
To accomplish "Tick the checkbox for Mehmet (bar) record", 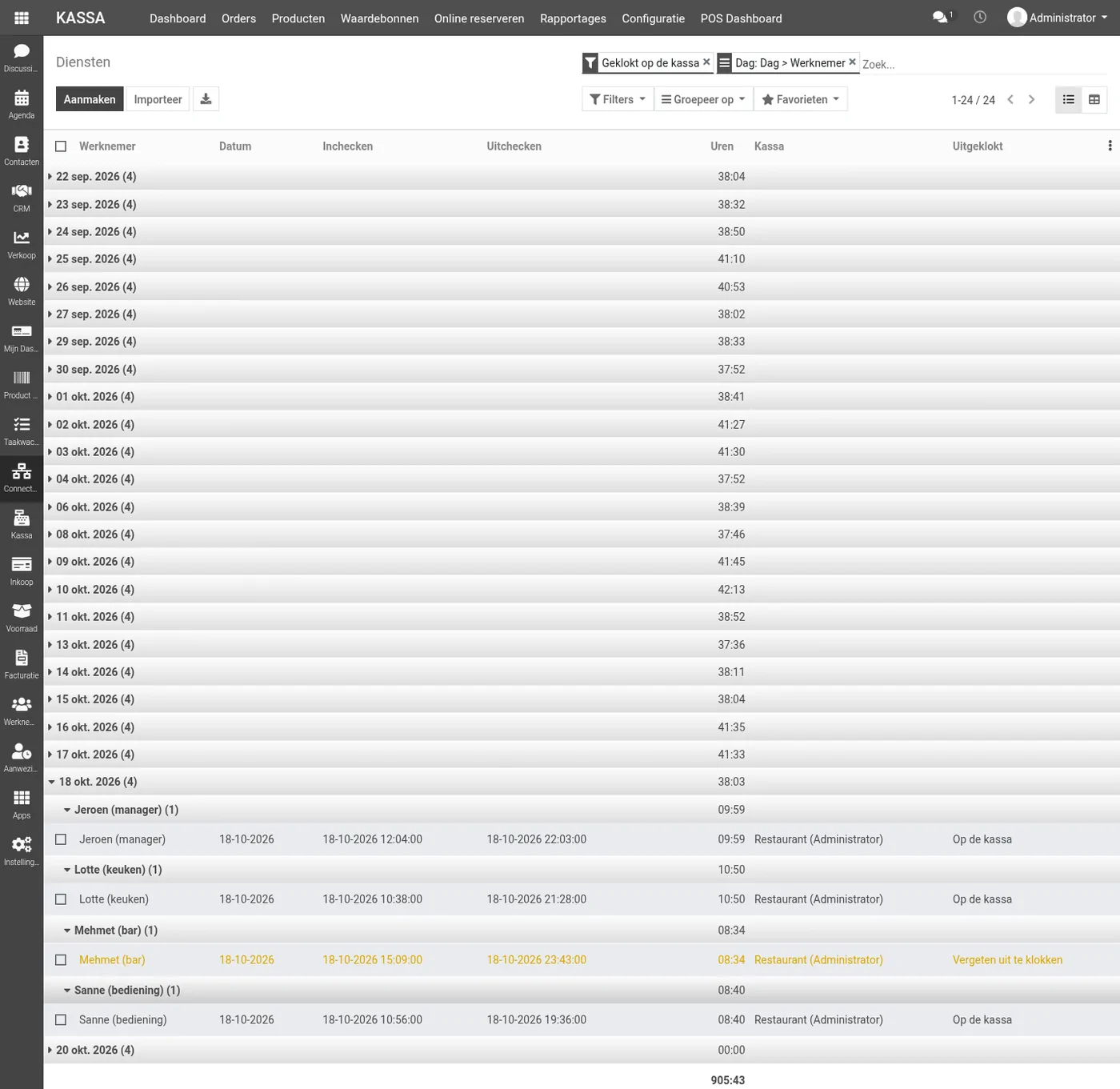I will click(61, 960).
